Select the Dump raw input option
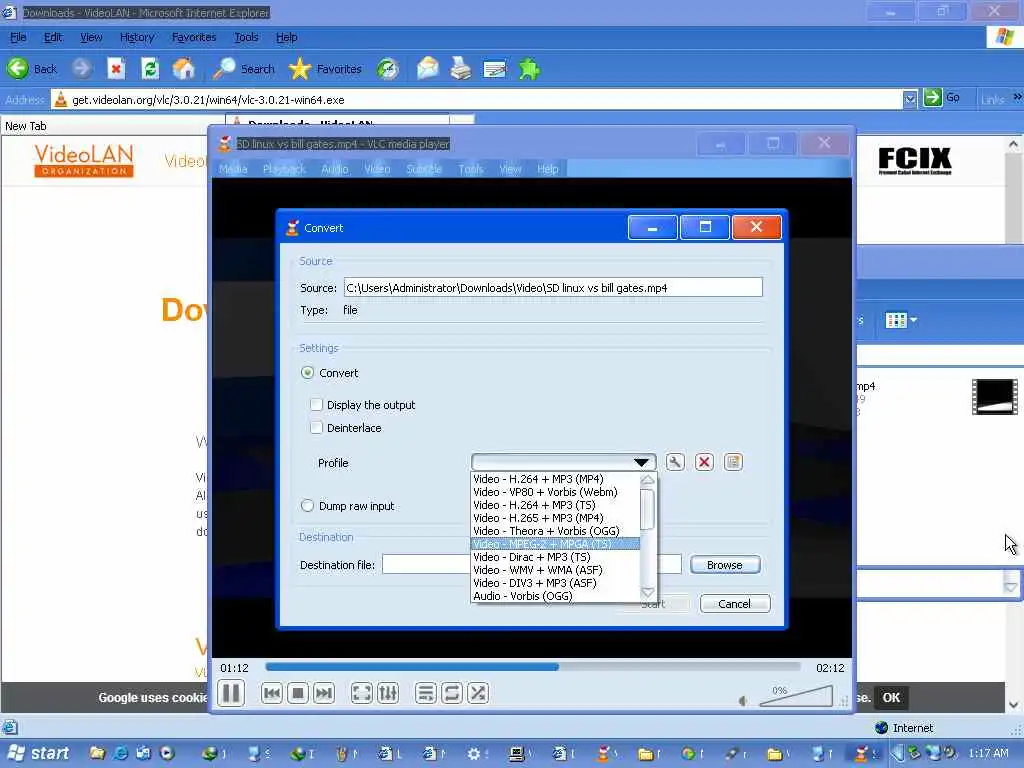1024x768 pixels. pyautogui.click(x=307, y=505)
